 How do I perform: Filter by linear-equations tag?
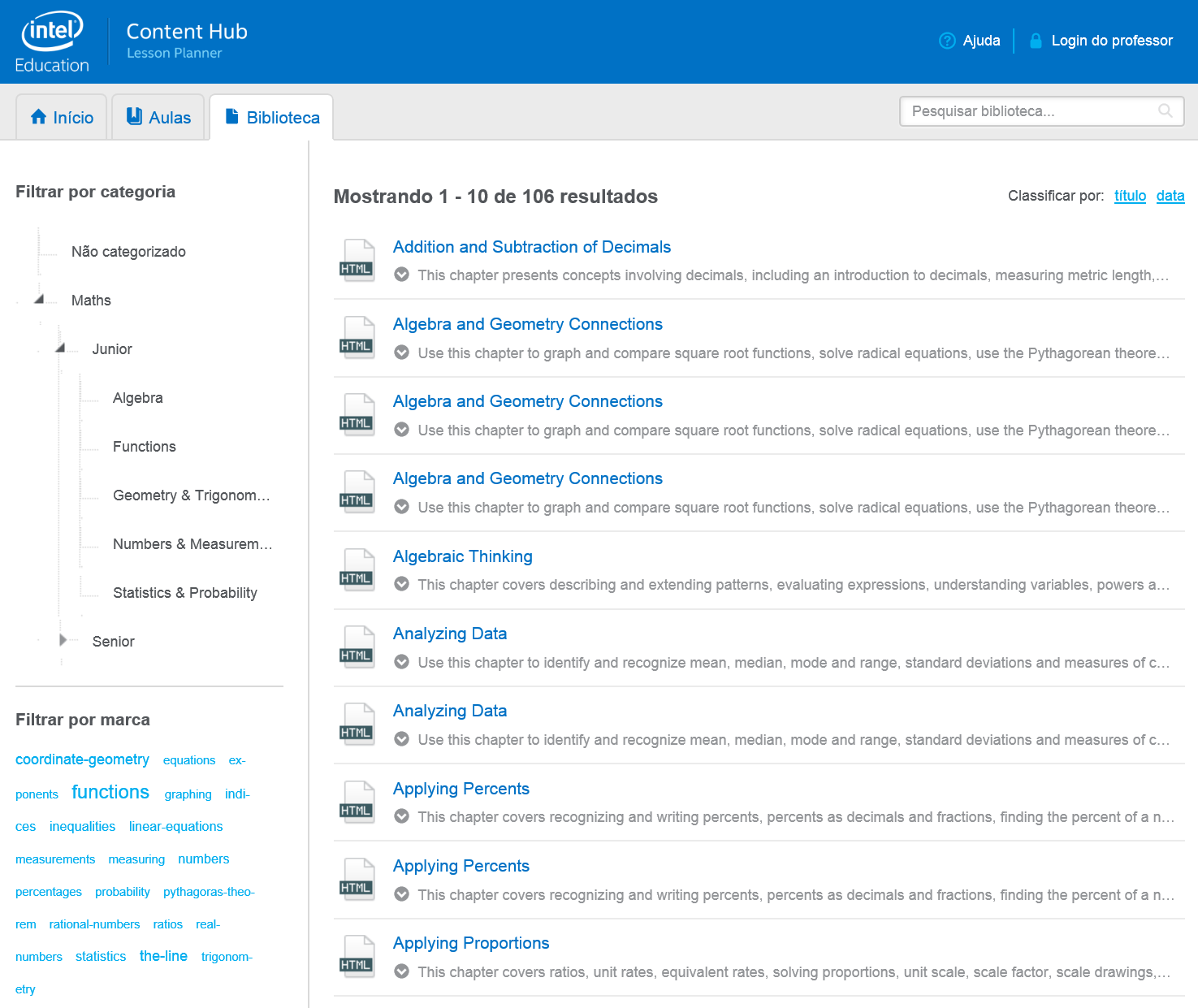(x=175, y=826)
